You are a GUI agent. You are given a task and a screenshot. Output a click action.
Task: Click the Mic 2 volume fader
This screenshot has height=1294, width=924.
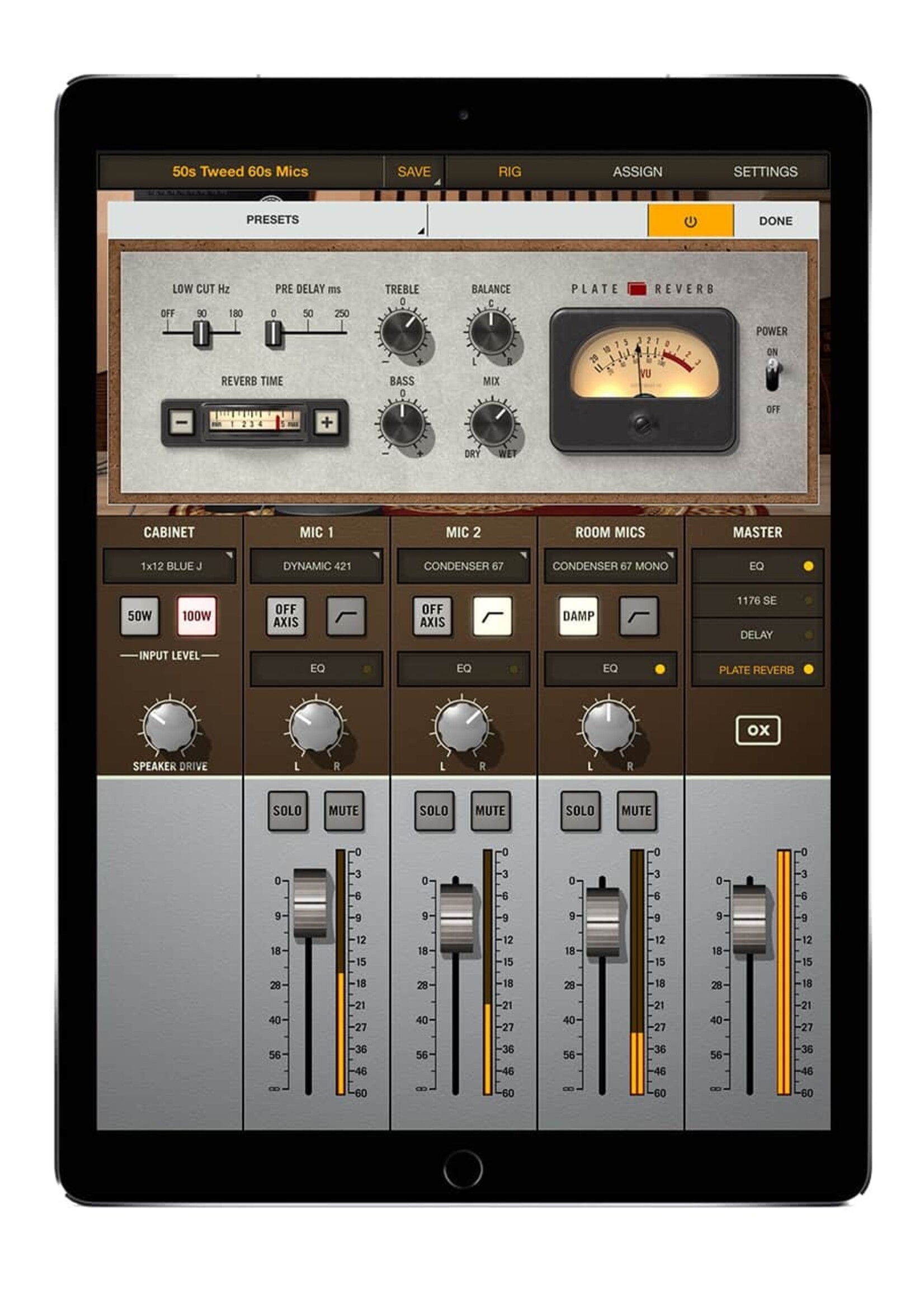click(456, 917)
